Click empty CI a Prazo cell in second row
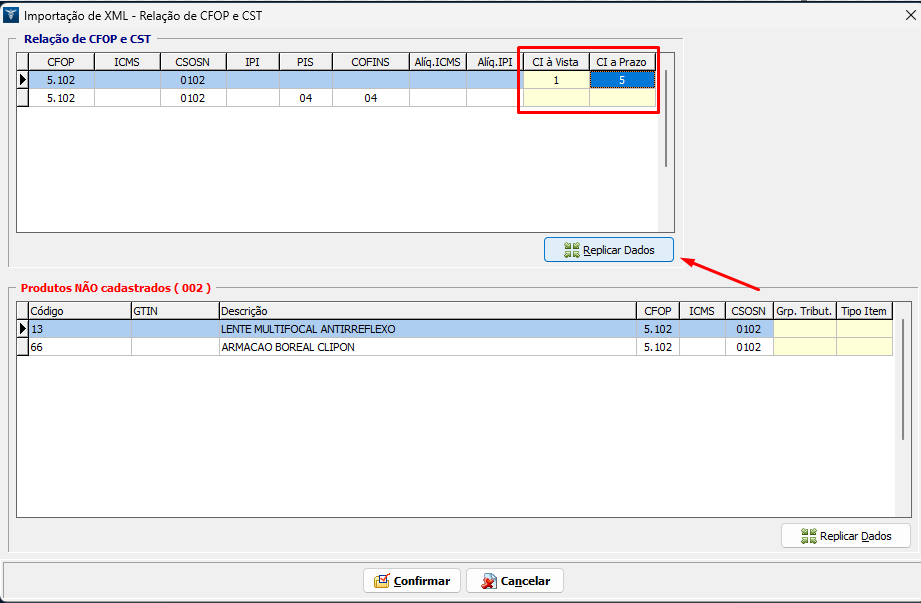The width and height of the screenshot is (921, 603). pos(622,98)
